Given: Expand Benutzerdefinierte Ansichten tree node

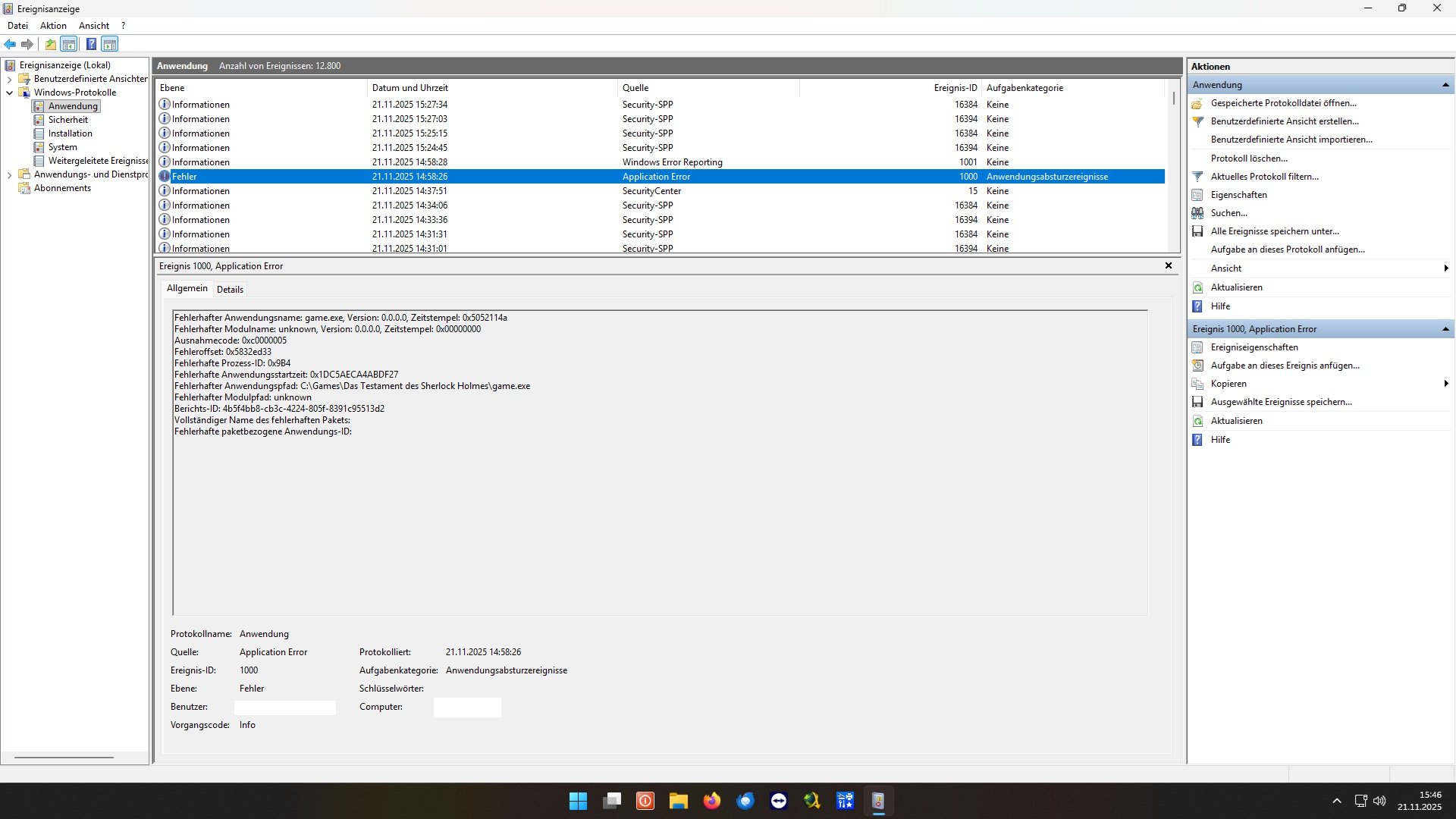Looking at the screenshot, I should pos(9,79).
